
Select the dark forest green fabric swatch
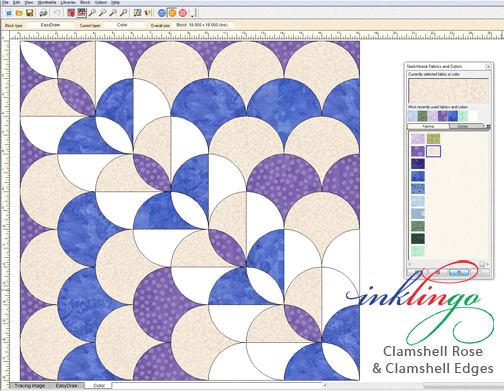(x=418, y=238)
